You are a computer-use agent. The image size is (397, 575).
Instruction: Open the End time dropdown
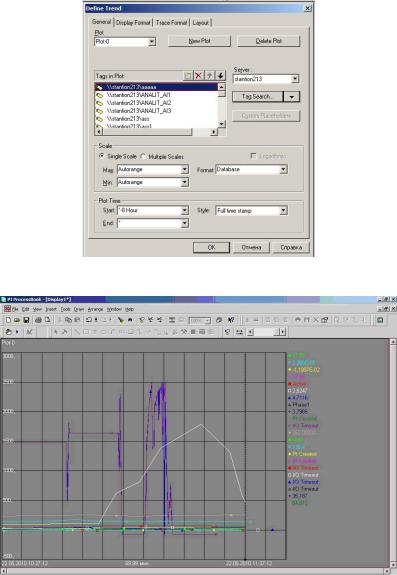click(x=185, y=223)
